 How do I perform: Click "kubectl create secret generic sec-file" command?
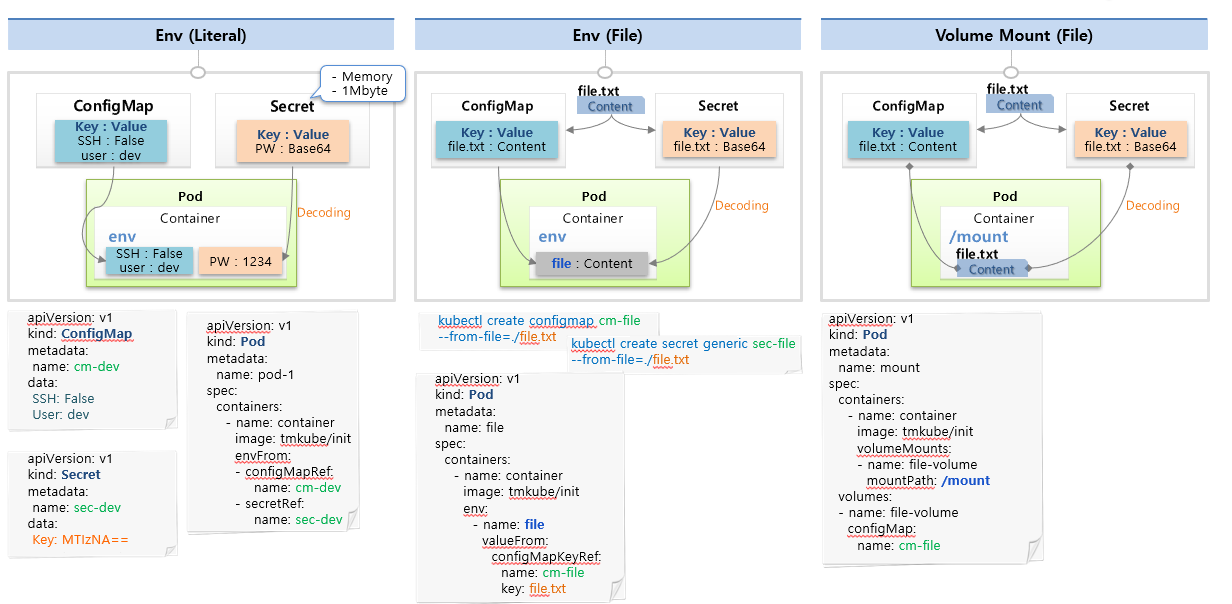683,343
